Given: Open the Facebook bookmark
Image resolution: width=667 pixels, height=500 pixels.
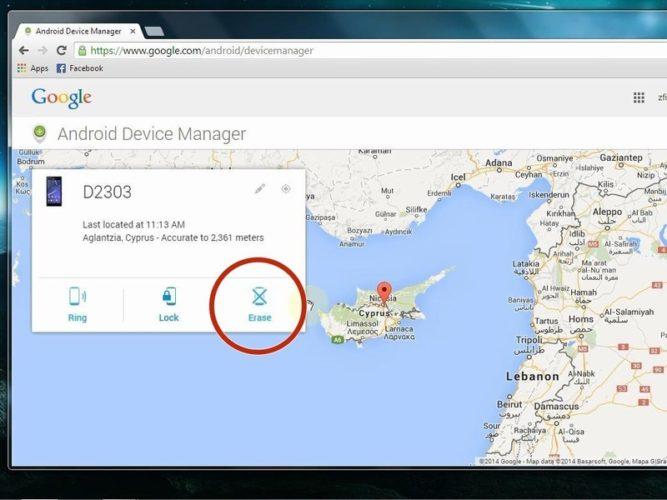Looking at the screenshot, I should (x=80, y=68).
